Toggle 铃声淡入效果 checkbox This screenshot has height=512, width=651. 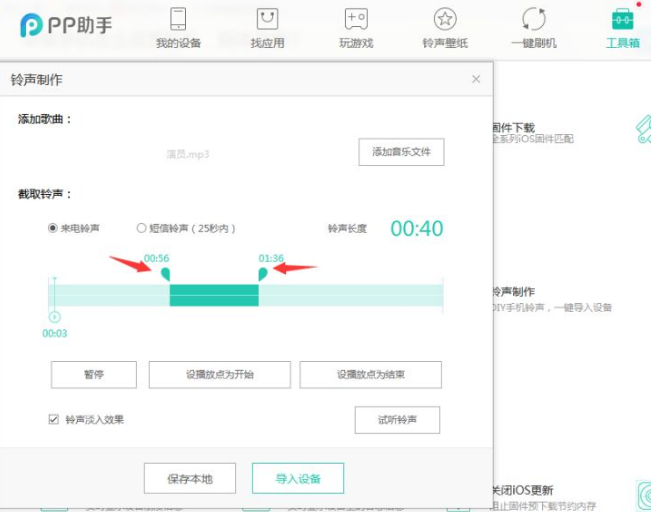pyautogui.click(x=54, y=420)
